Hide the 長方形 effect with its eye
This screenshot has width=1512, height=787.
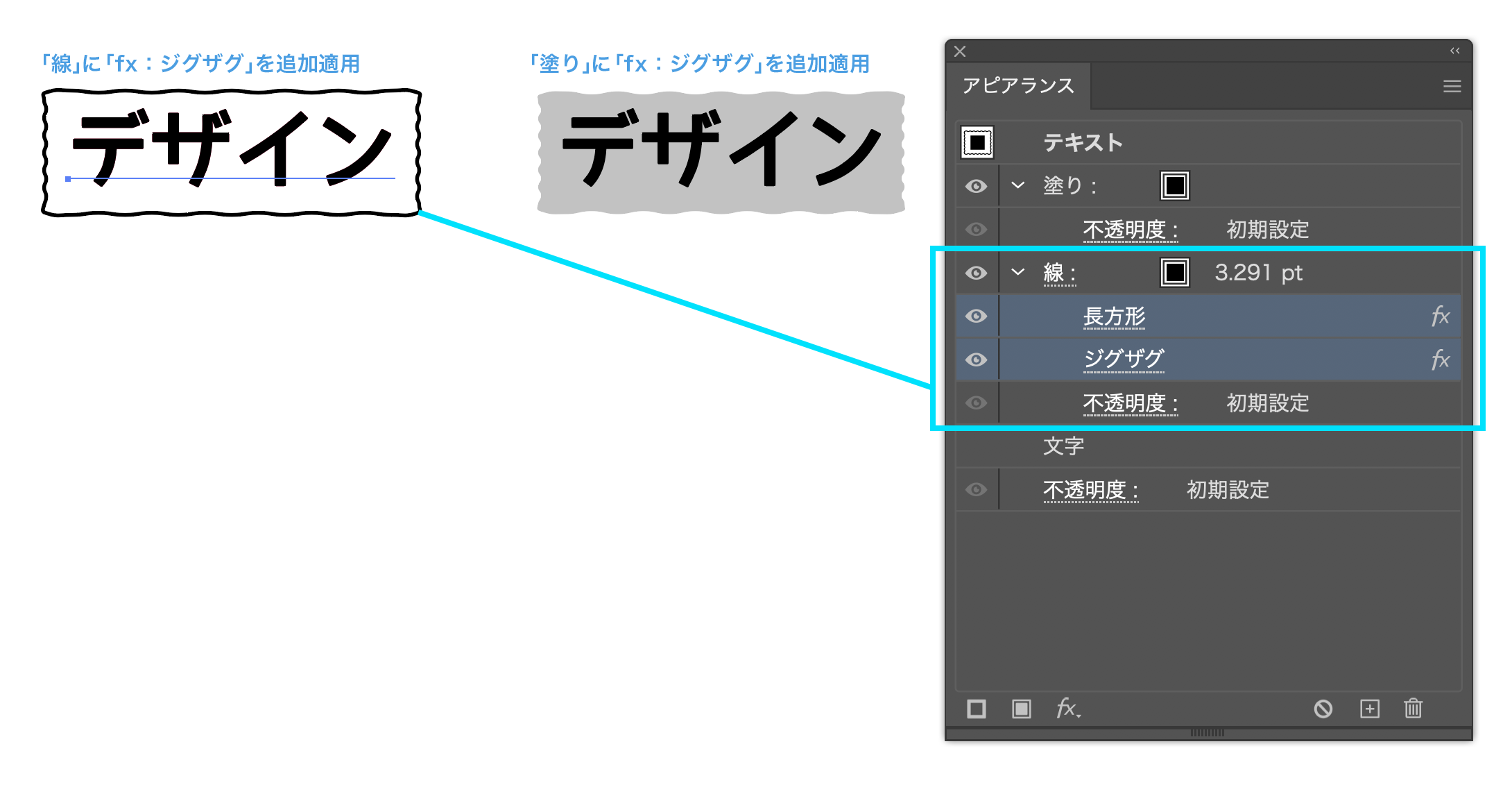tap(977, 316)
